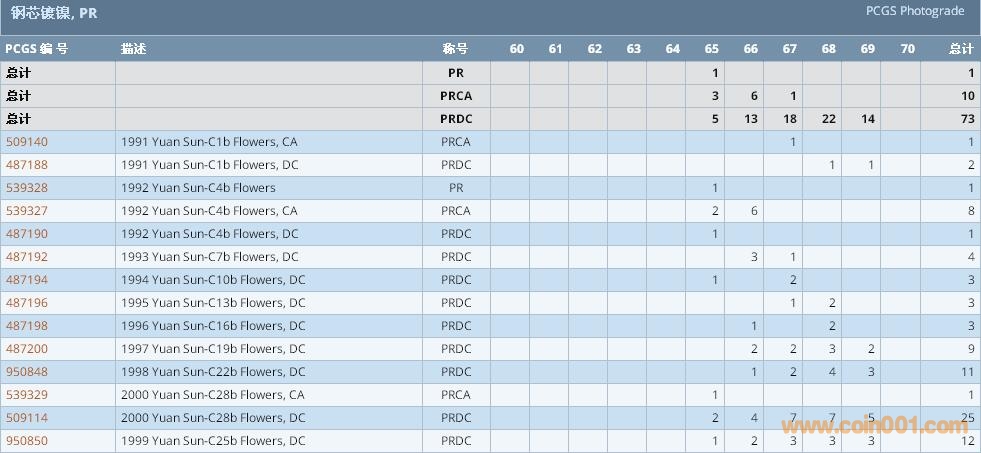Click PCGS number 487192
The height and width of the screenshot is (453, 981).
point(27,257)
